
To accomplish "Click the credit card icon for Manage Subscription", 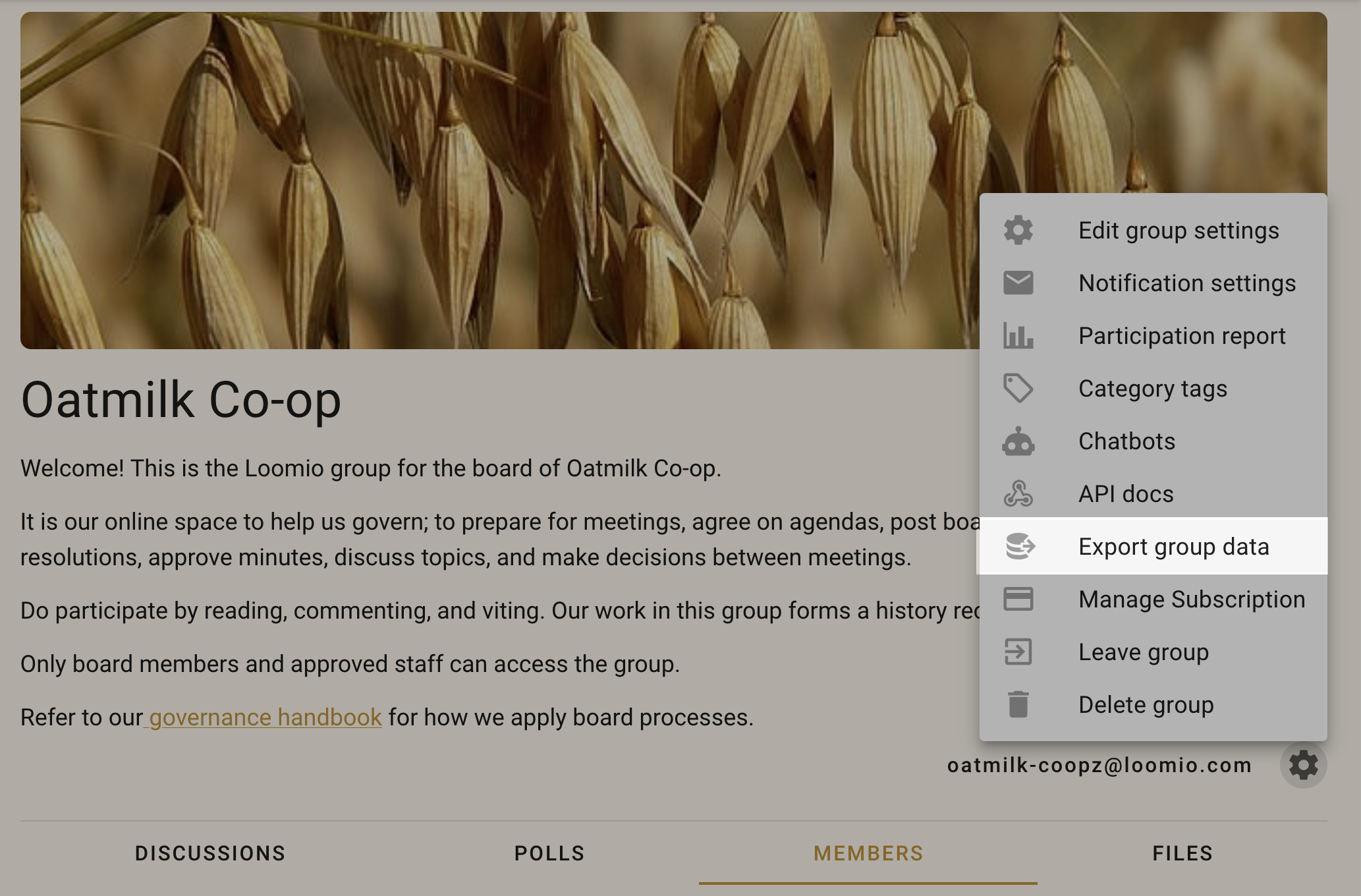I will point(1018,599).
